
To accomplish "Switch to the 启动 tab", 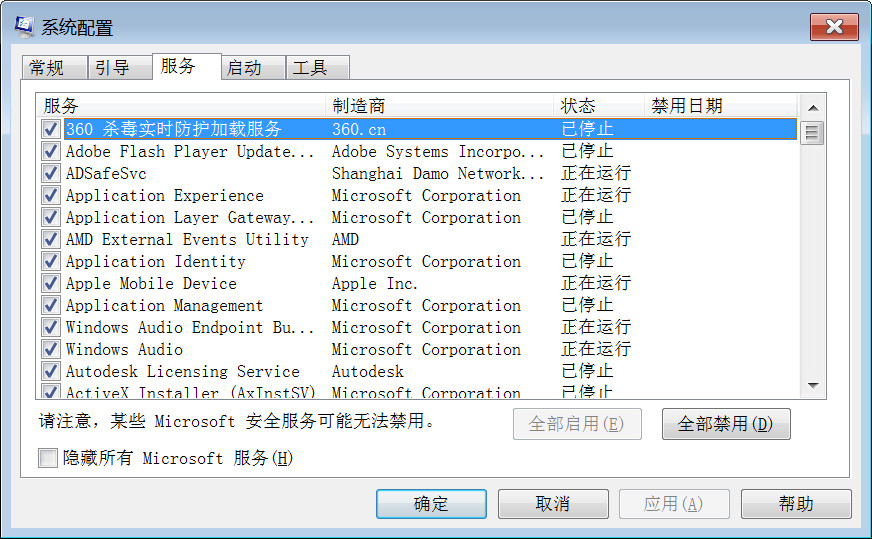I will 244,68.
